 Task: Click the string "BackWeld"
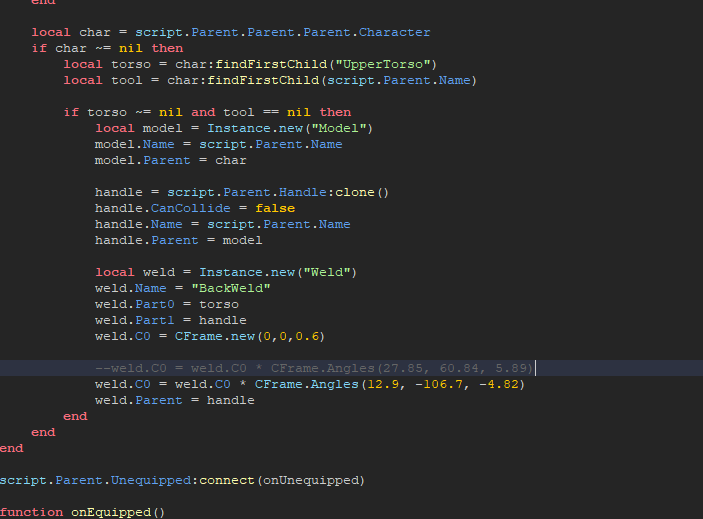click(x=231, y=289)
